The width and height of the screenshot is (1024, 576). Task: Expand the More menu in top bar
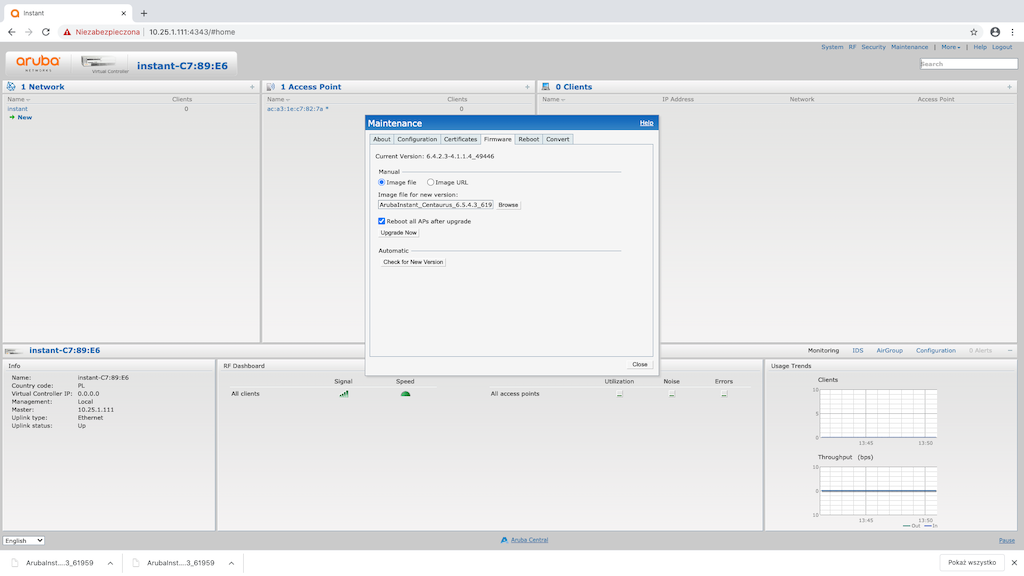950,47
